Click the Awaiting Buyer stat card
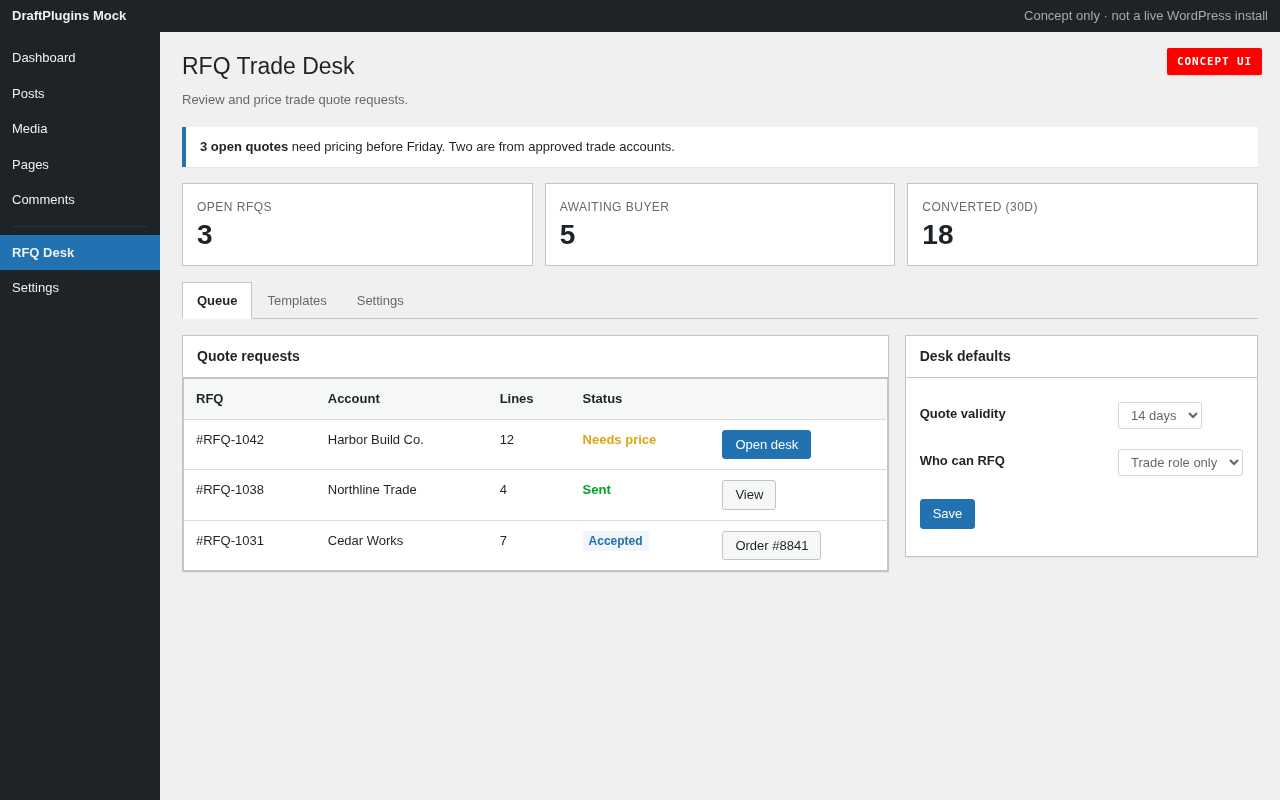Viewport: 1280px width, 800px height. [x=720, y=224]
